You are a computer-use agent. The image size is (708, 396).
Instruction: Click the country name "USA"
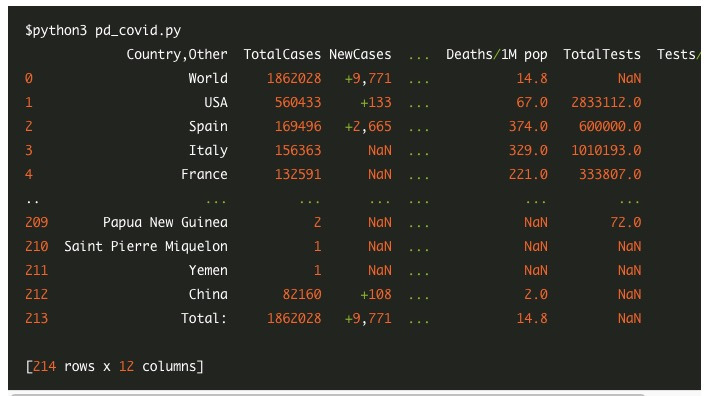(216, 102)
